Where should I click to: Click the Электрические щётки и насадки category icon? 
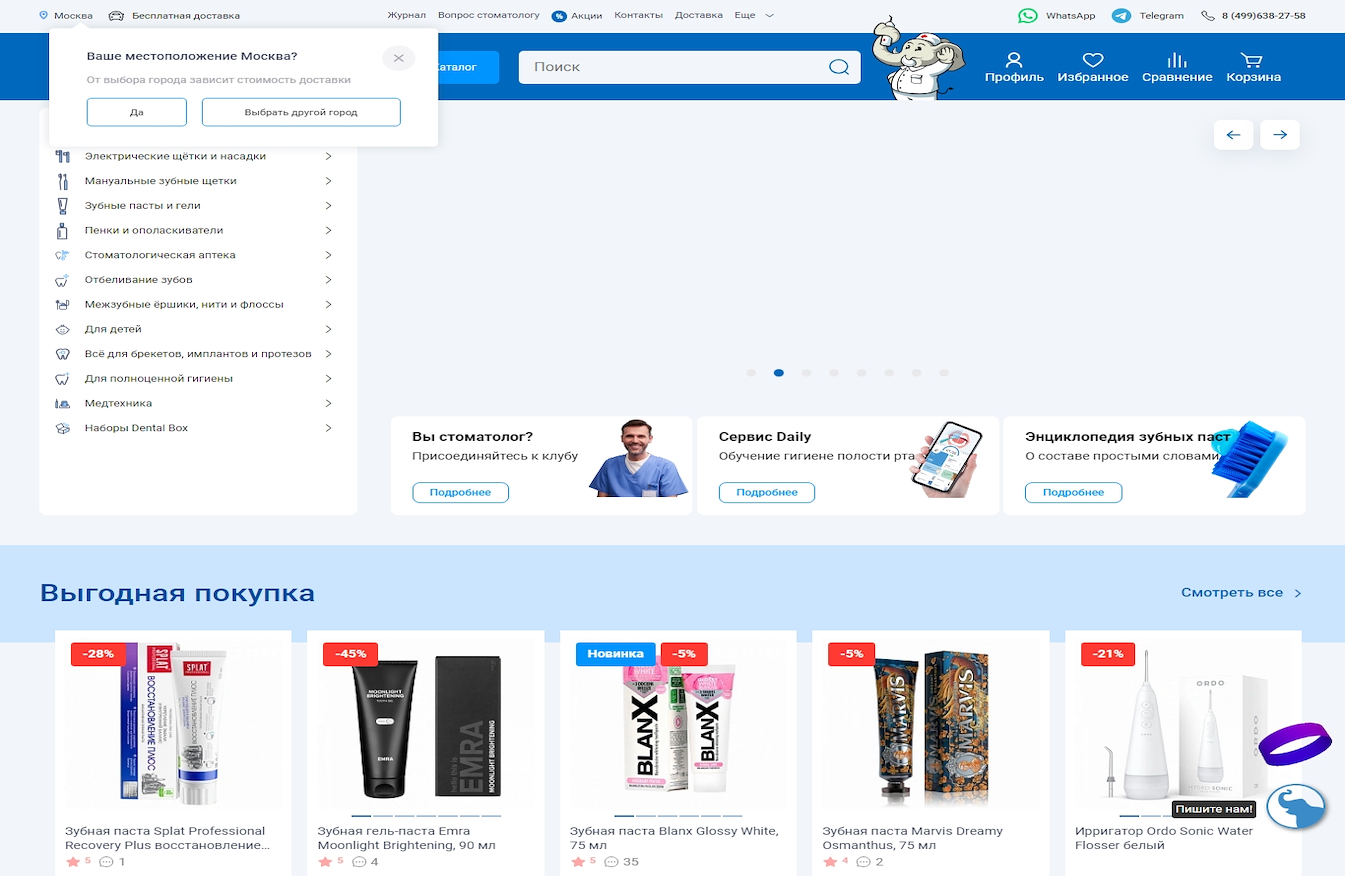pyautogui.click(x=62, y=156)
